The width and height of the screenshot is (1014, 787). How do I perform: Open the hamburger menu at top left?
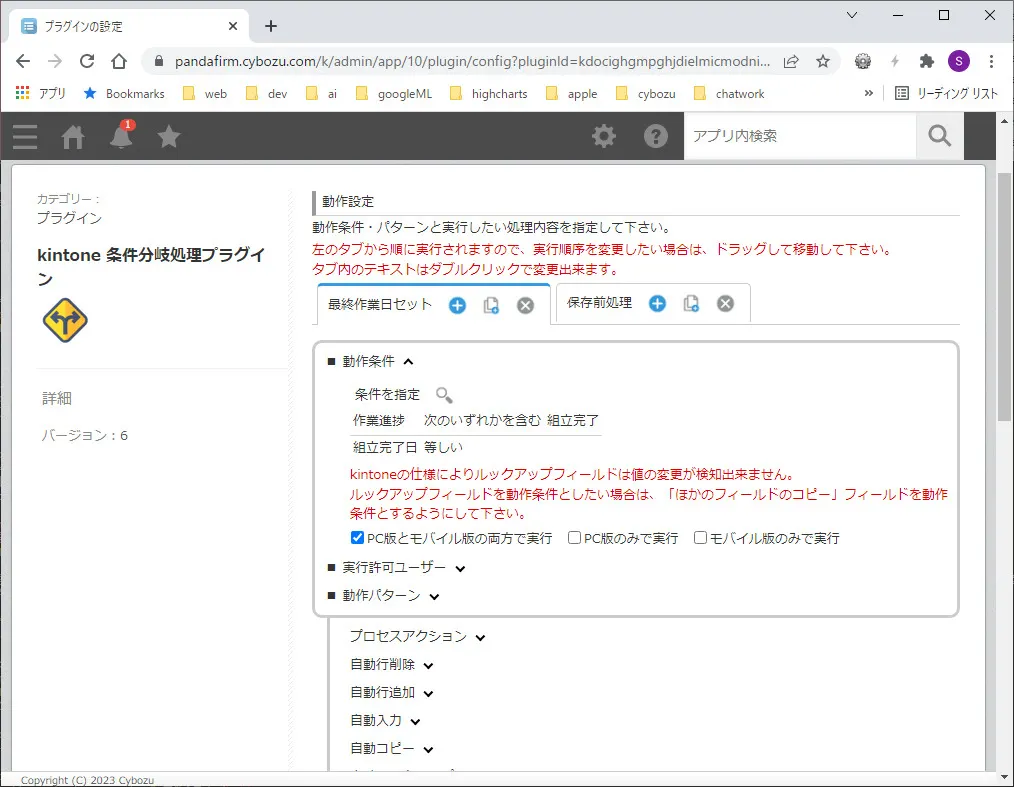24,136
